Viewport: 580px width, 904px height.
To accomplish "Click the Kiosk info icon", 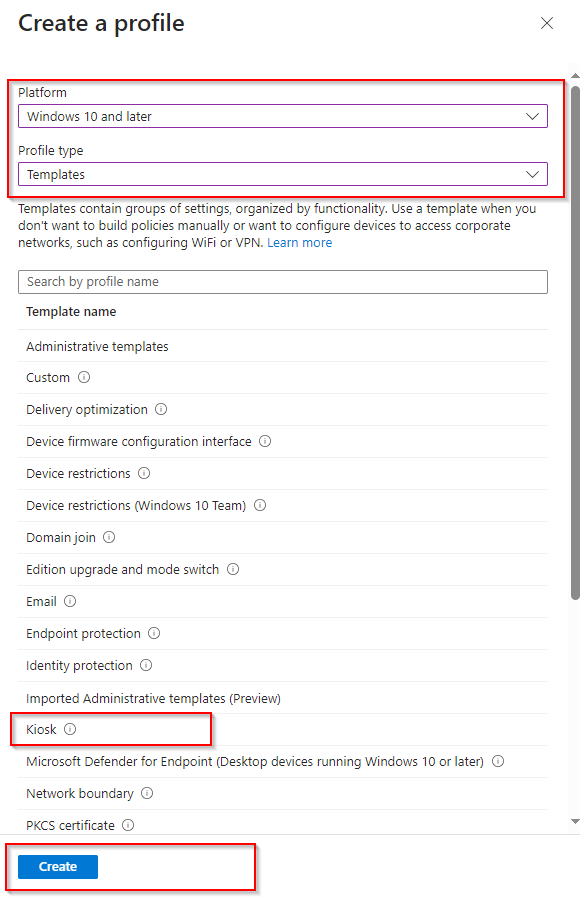I will [x=70, y=729].
